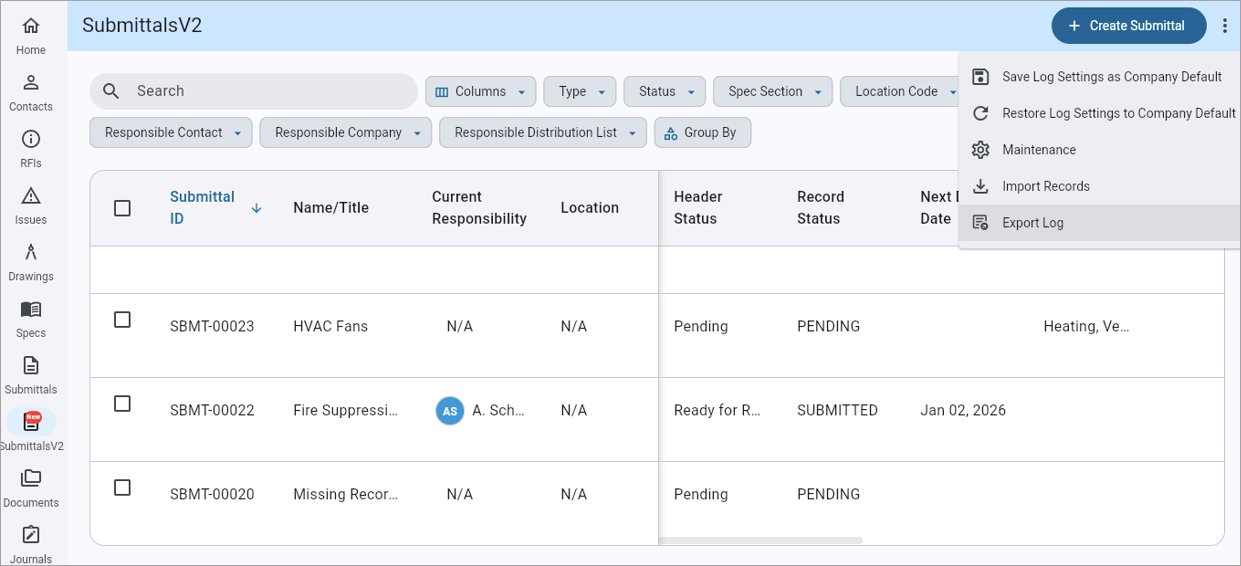Sort by the Submittal ID column header
The width and height of the screenshot is (1241, 566).
(x=202, y=208)
